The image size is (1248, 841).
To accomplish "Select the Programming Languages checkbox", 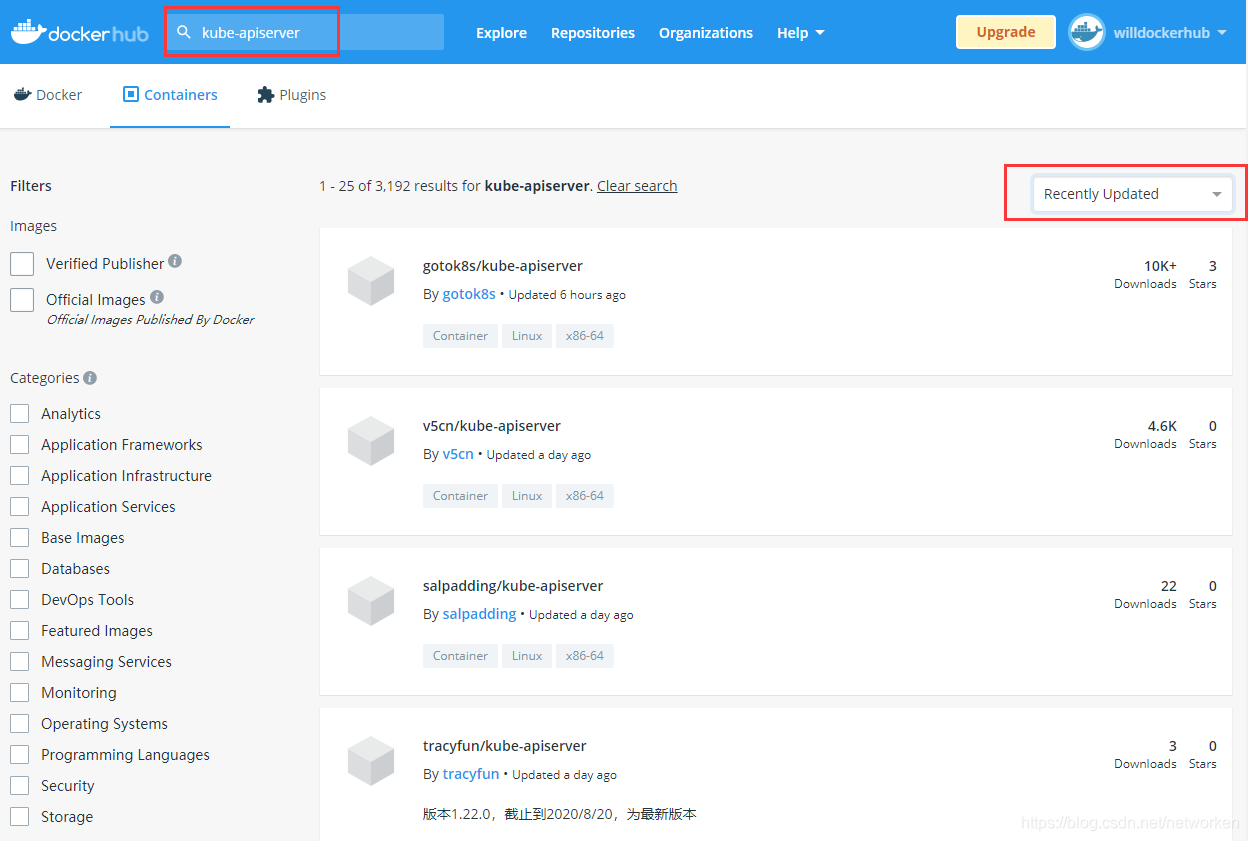I will pos(19,755).
